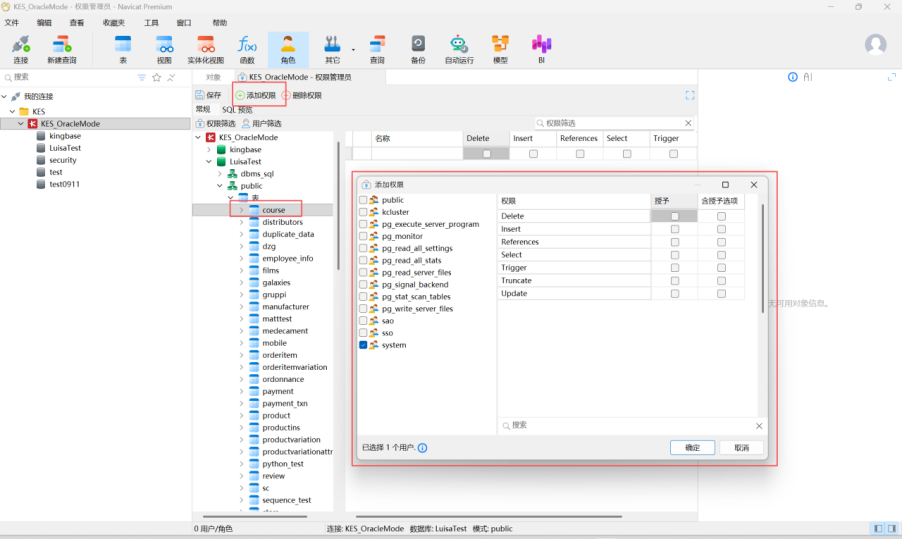
Task: Select the 视图 view toolbar icon
Action: point(164,47)
